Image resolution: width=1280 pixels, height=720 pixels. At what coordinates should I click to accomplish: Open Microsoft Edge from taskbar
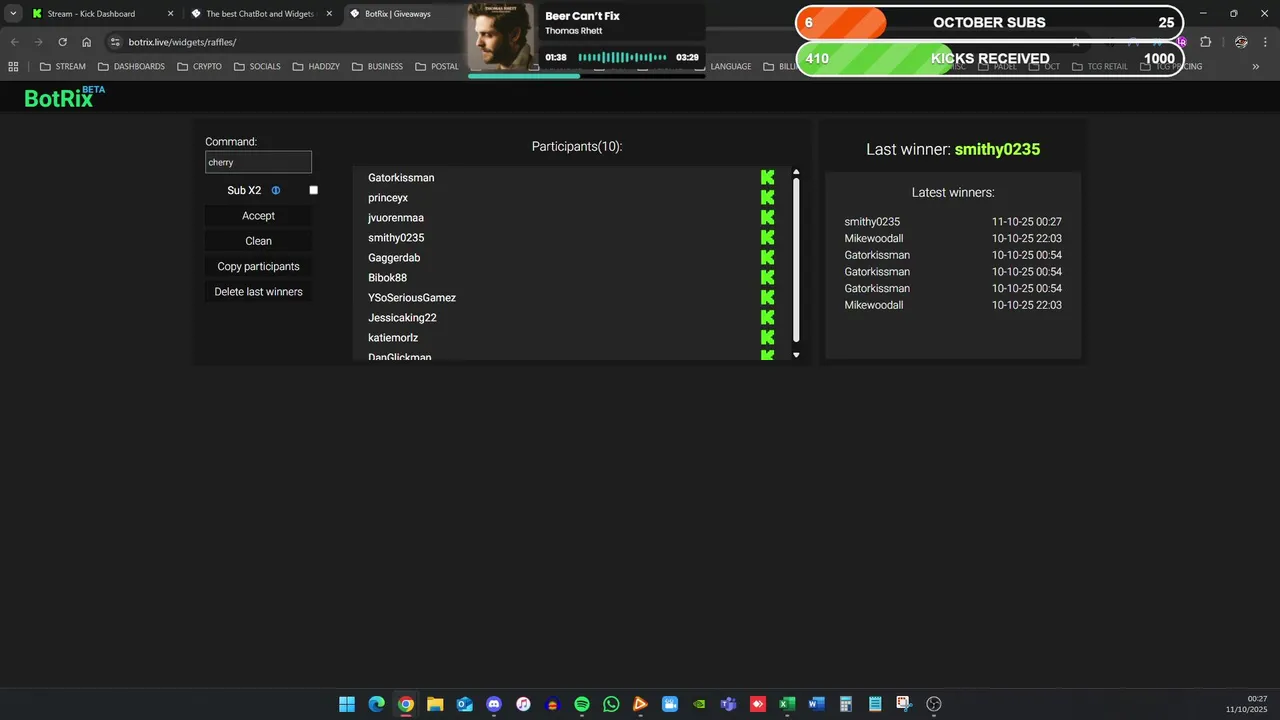click(376, 704)
